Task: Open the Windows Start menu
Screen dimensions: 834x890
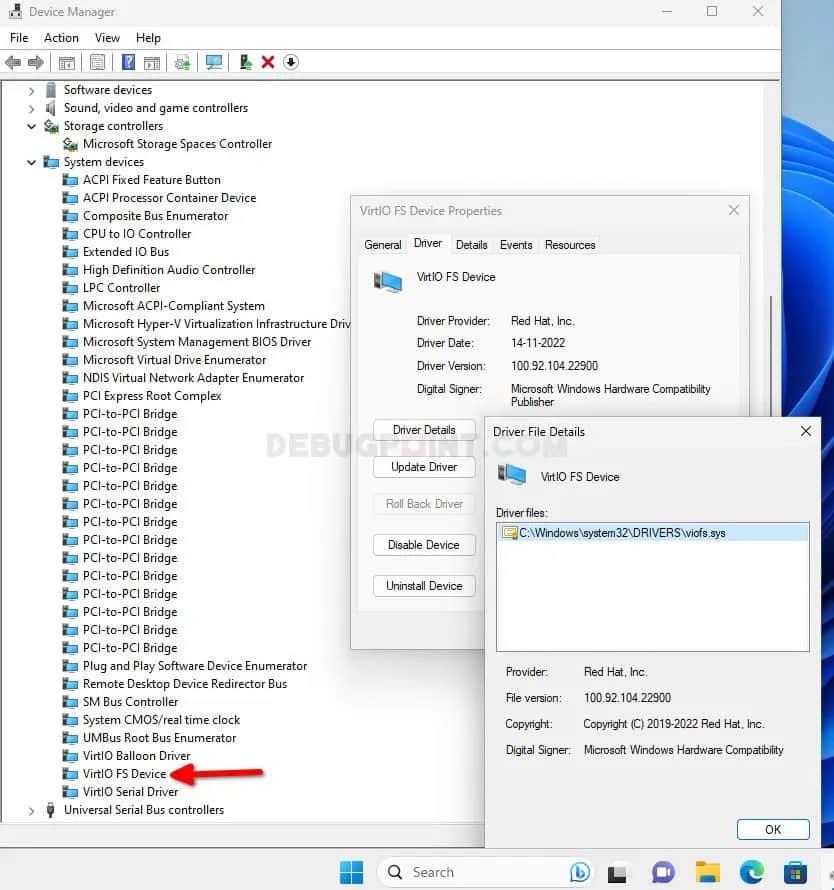Action: [x=351, y=872]
